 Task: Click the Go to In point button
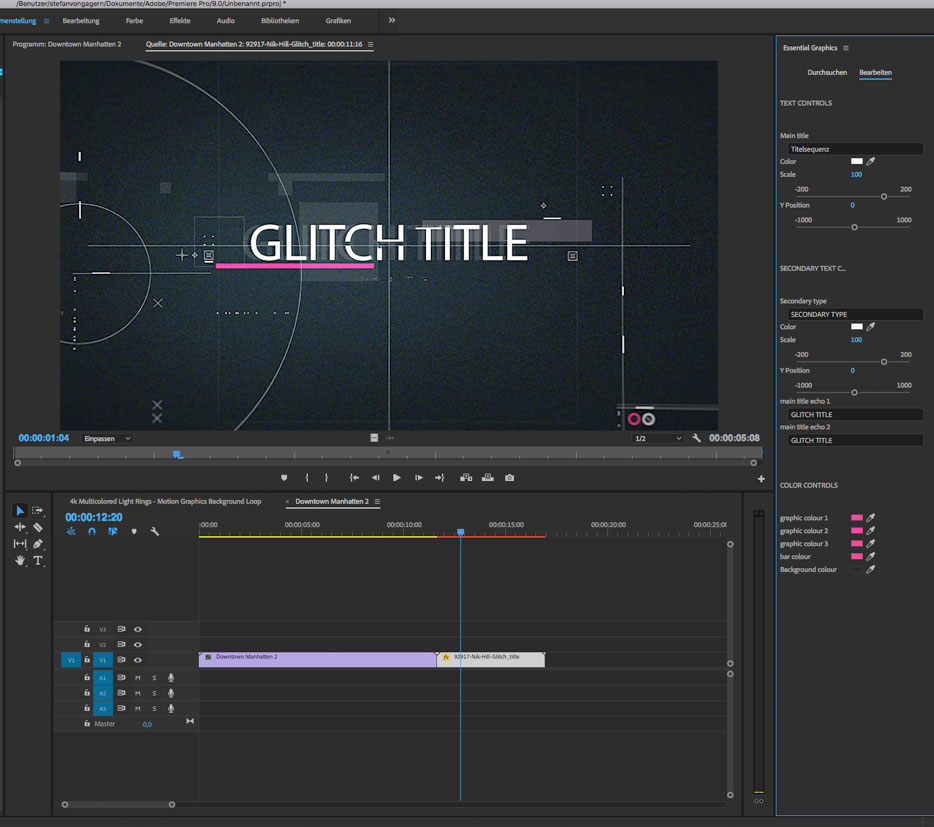point(354,478)
